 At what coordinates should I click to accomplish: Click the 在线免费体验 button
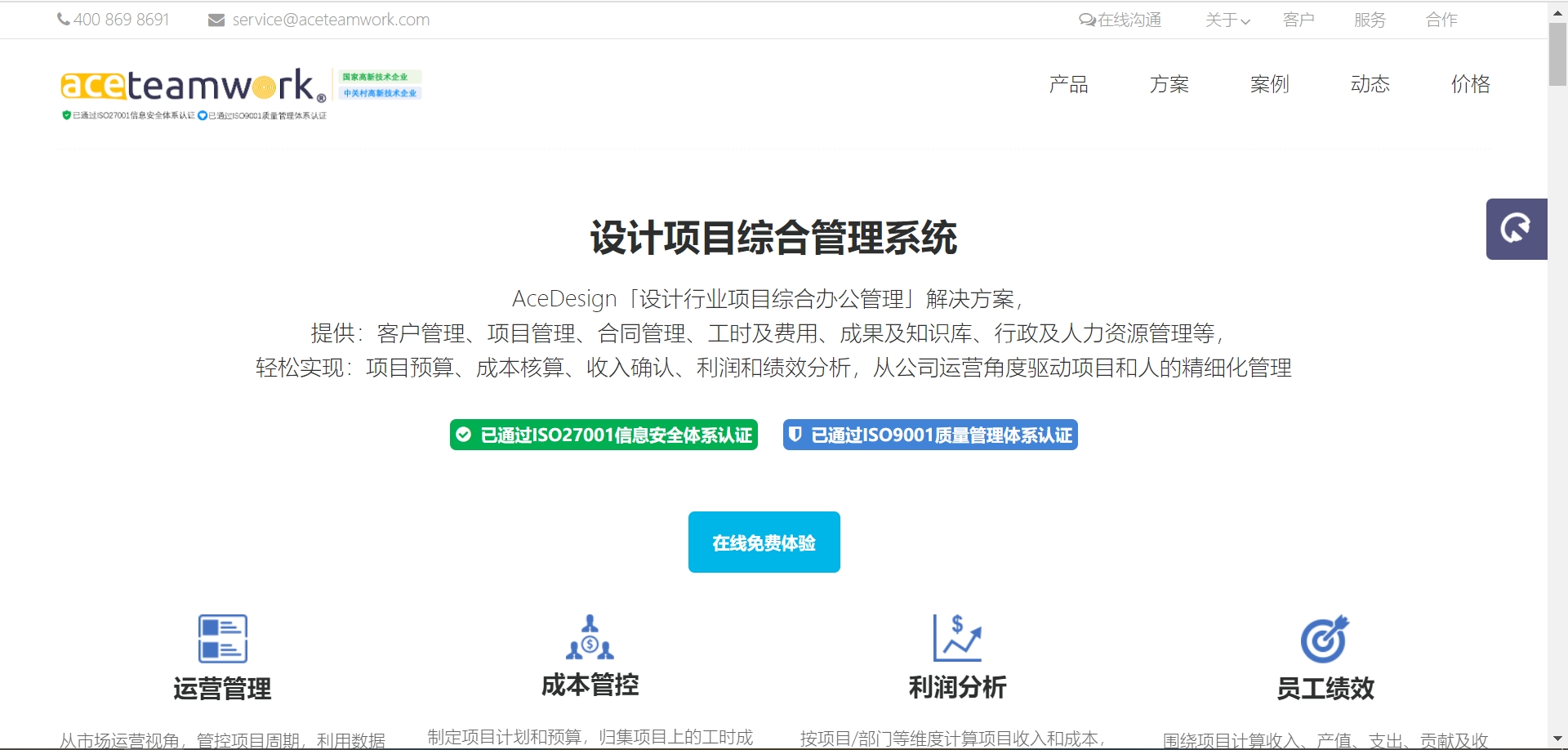pyautogui.click(x=764, y=542)
